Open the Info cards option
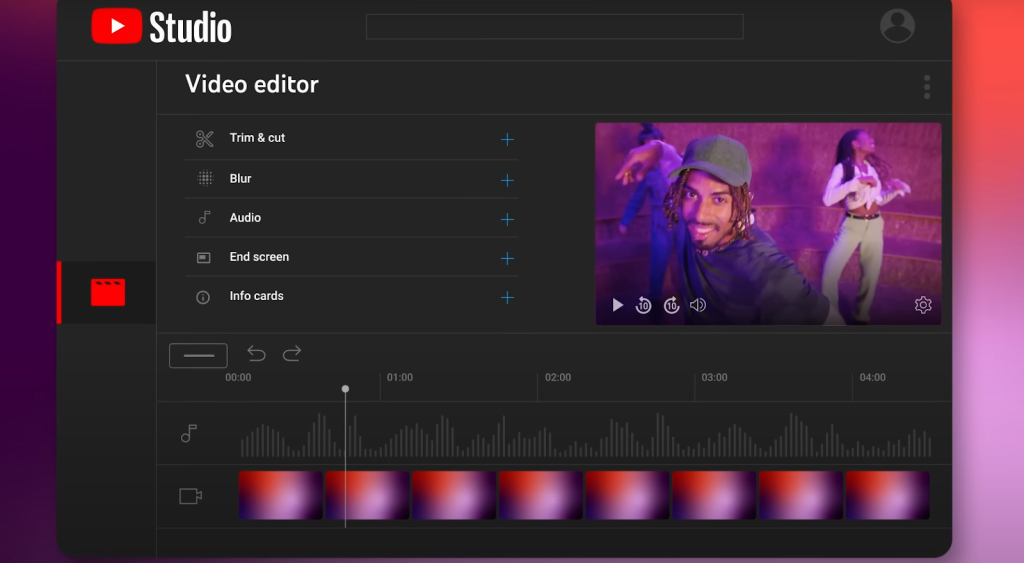The image size is (1024, 563). tap(257, 296)
